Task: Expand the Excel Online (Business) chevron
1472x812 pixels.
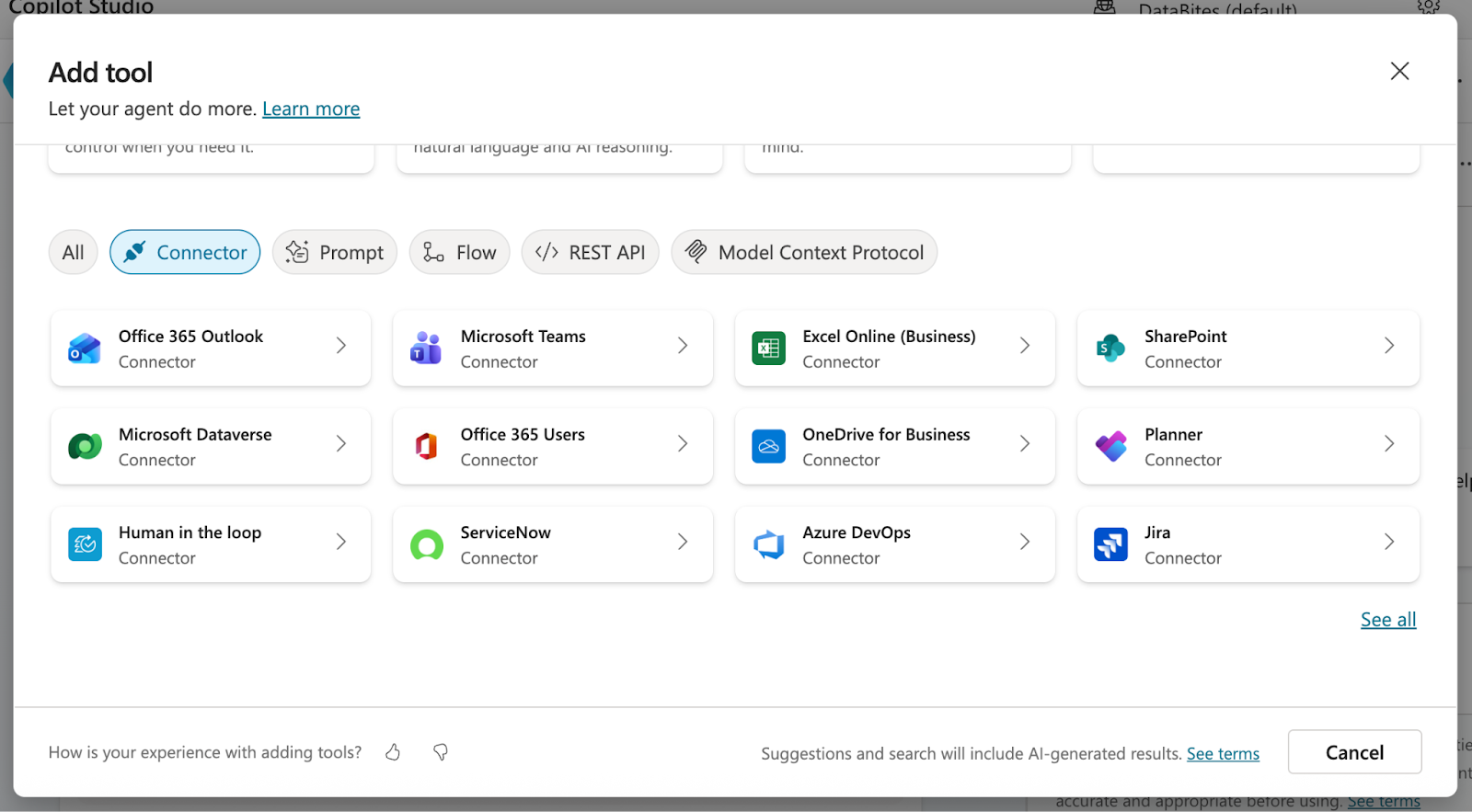Action: click(1025, 346)
